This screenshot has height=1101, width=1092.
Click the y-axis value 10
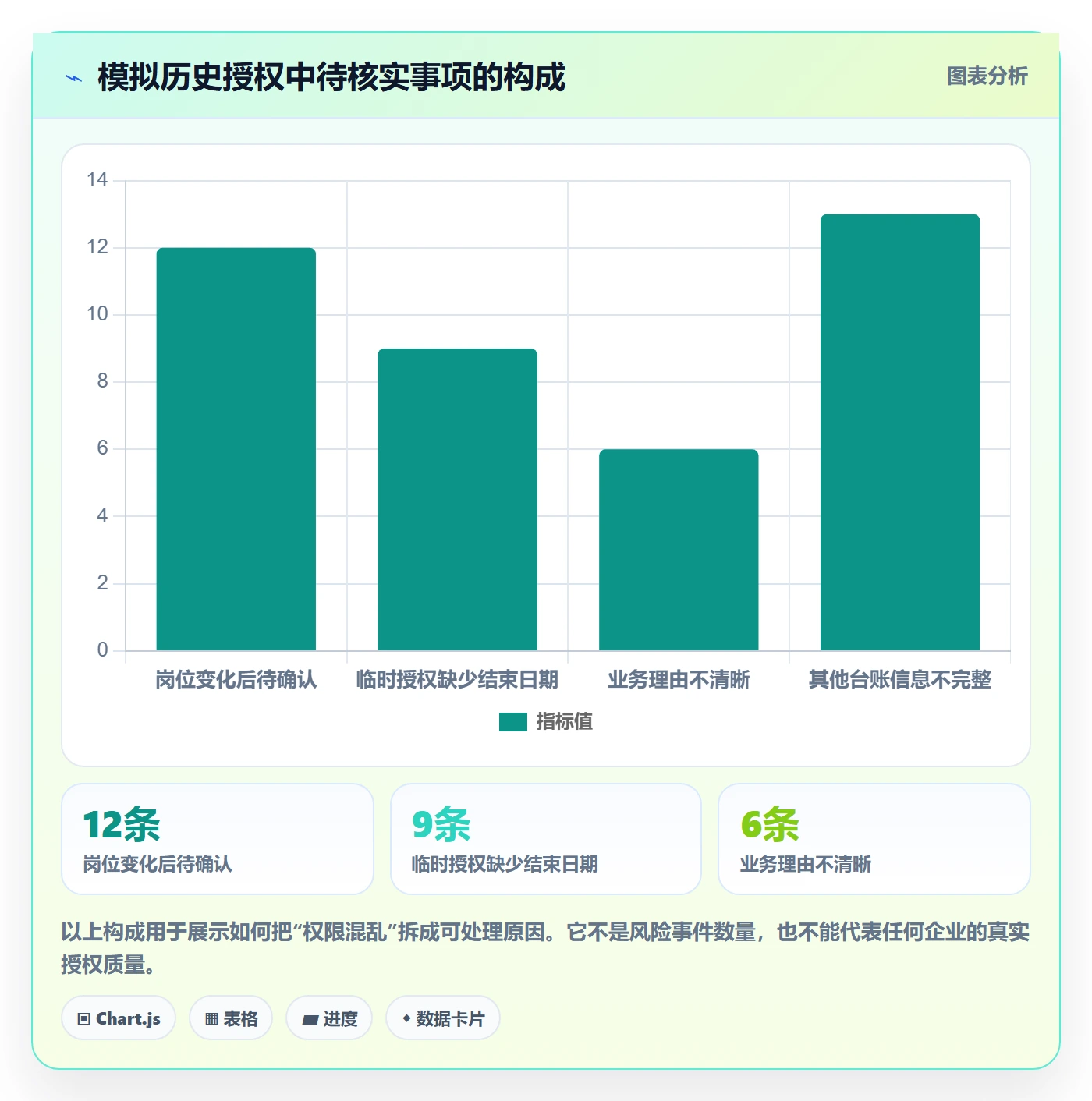point(97,314)
